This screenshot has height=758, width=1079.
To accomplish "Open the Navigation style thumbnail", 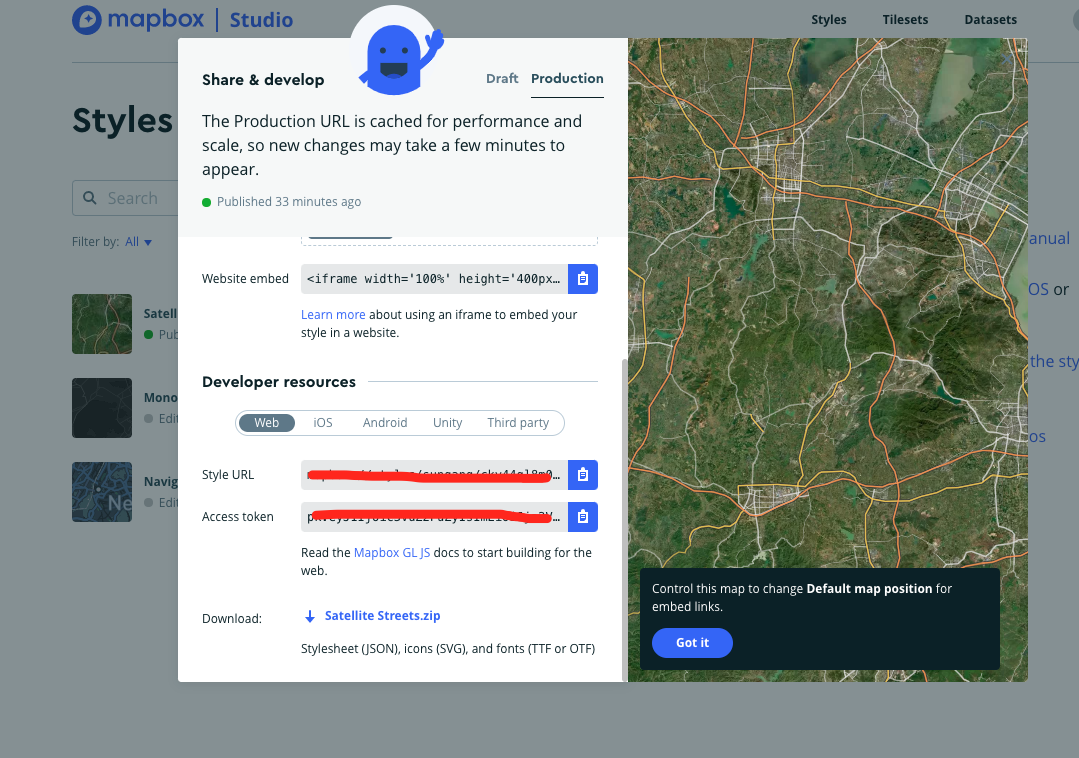I will pyautogui.click(x=102, y=492).
